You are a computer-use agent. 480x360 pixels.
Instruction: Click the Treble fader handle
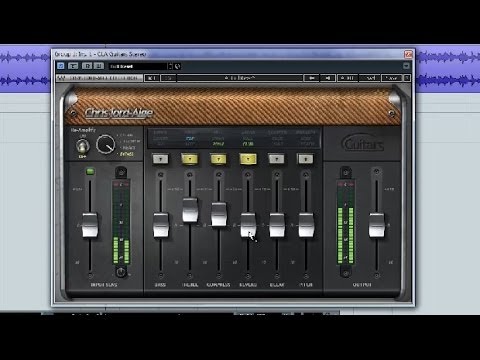[190, 210]
